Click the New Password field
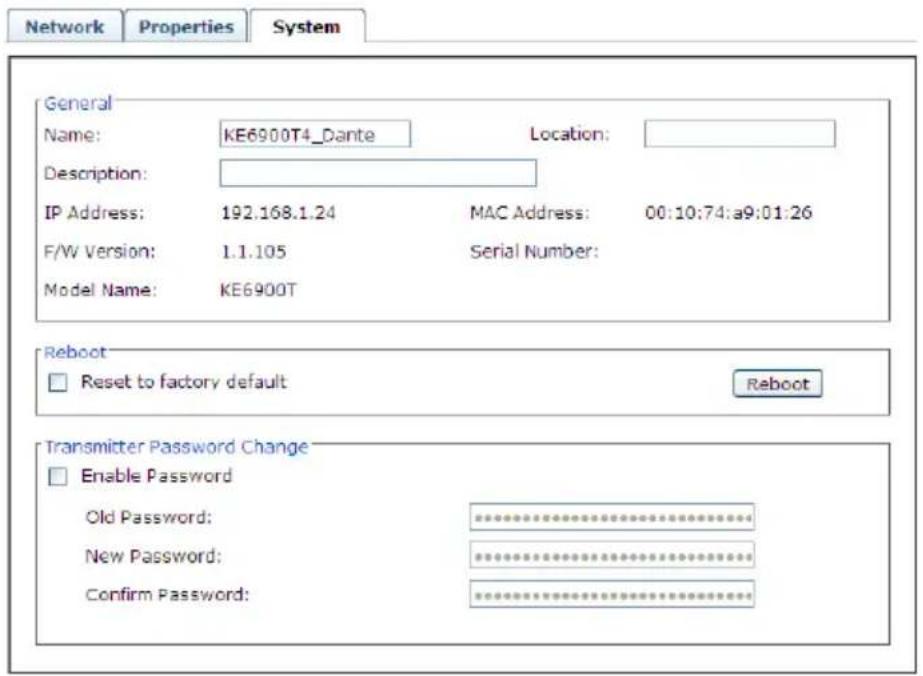This screenshot has height=676, width=923. tap(612, 555)
